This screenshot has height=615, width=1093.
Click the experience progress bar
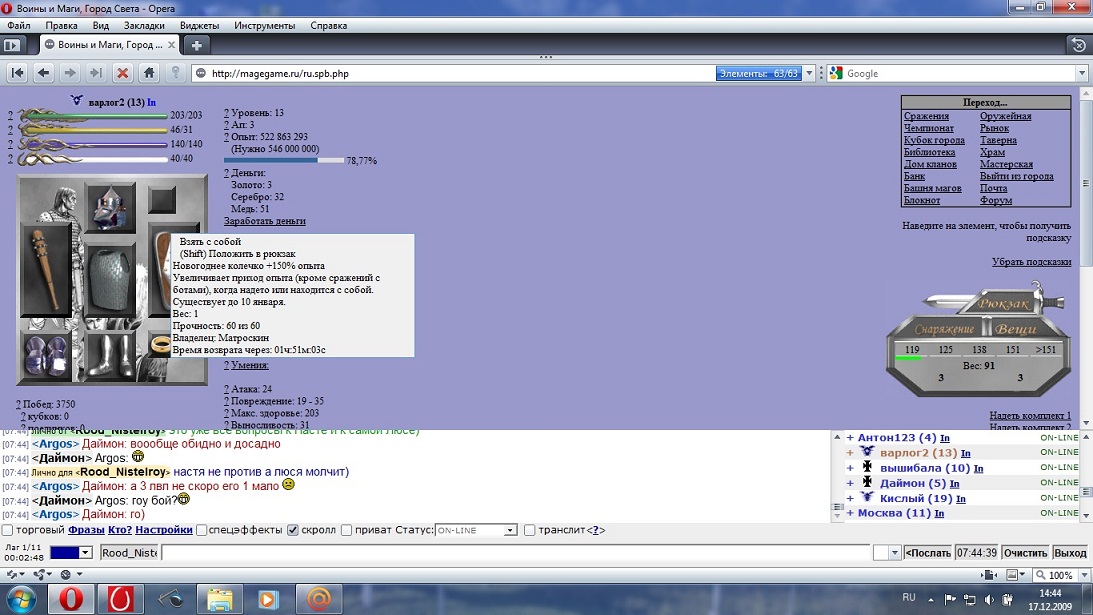[284, 160]
